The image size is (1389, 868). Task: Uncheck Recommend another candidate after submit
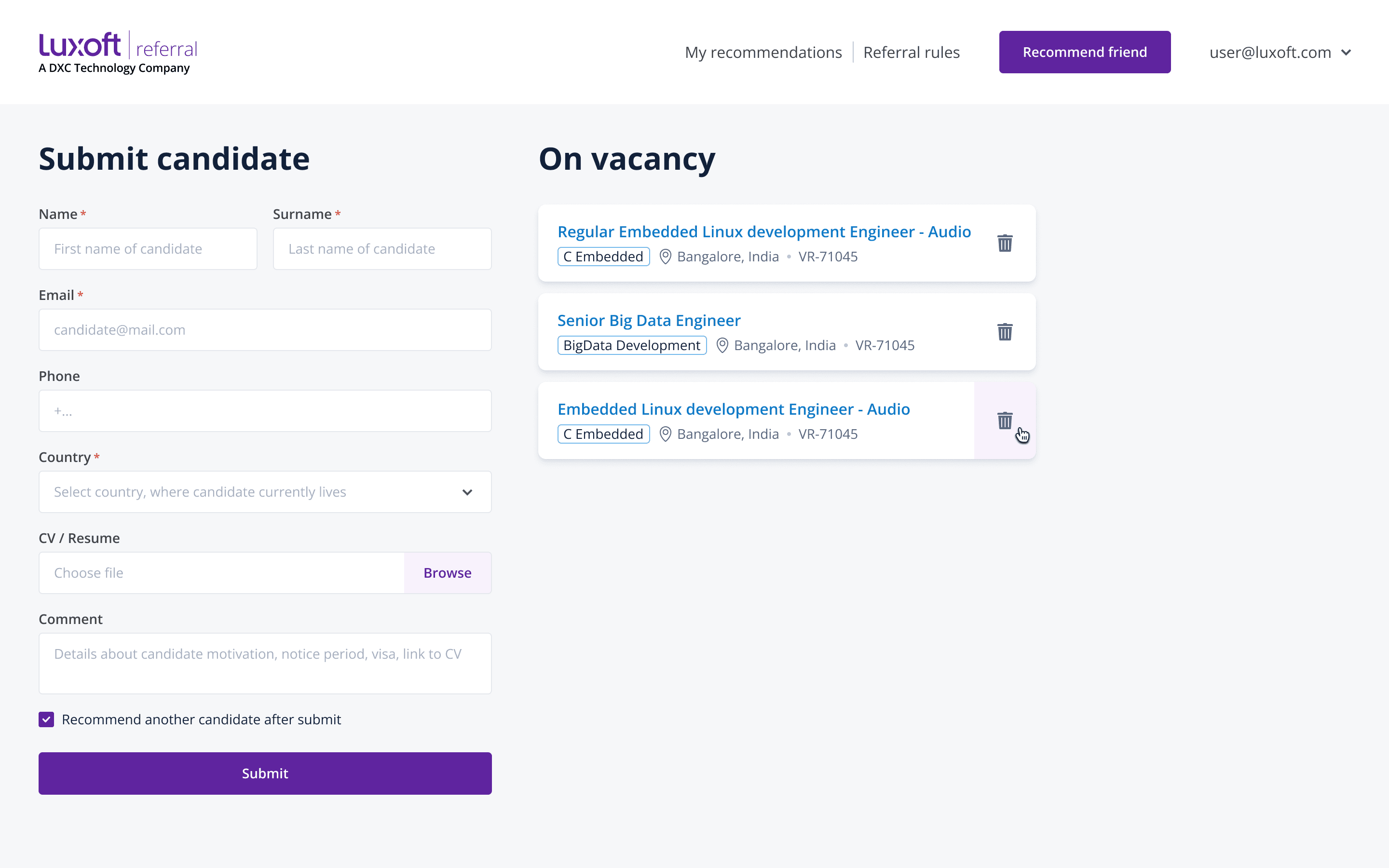pyautogui.click(x=46, y=719)
